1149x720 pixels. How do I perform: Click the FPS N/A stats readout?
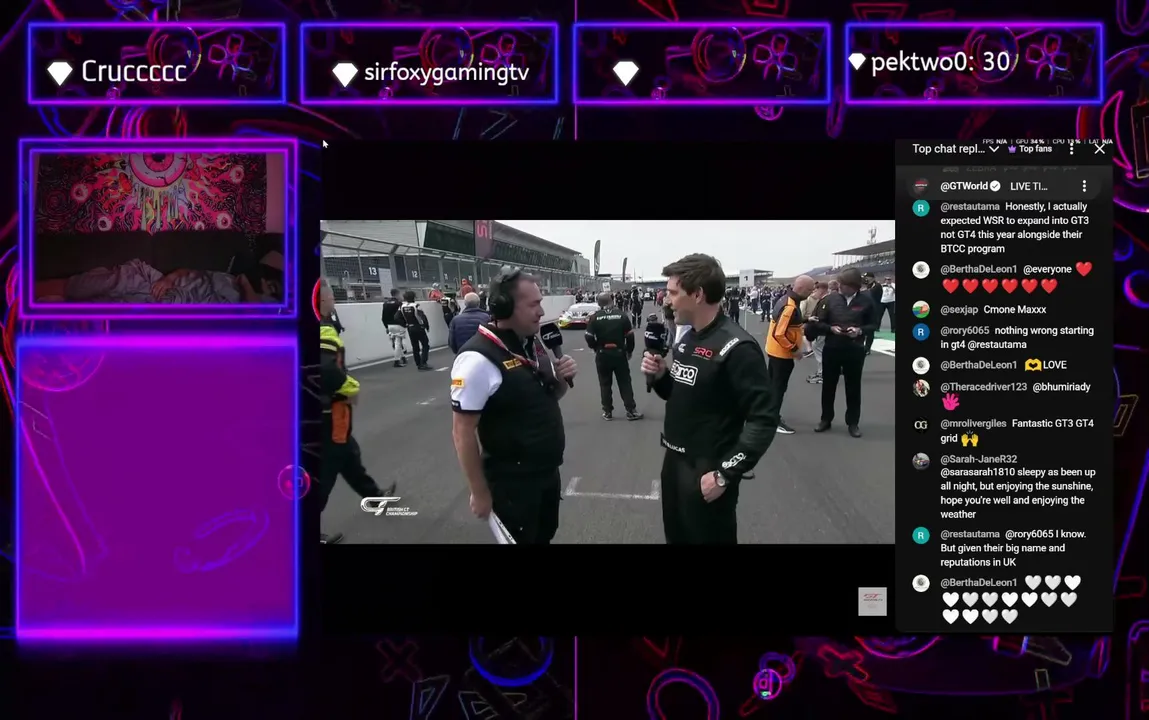coord(994,141)
